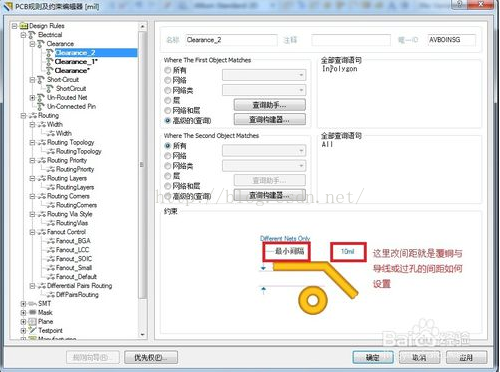This screenshot has width=500, height=372.
Task: Click first object '查询助手...' button
Action: pos(270,105)
